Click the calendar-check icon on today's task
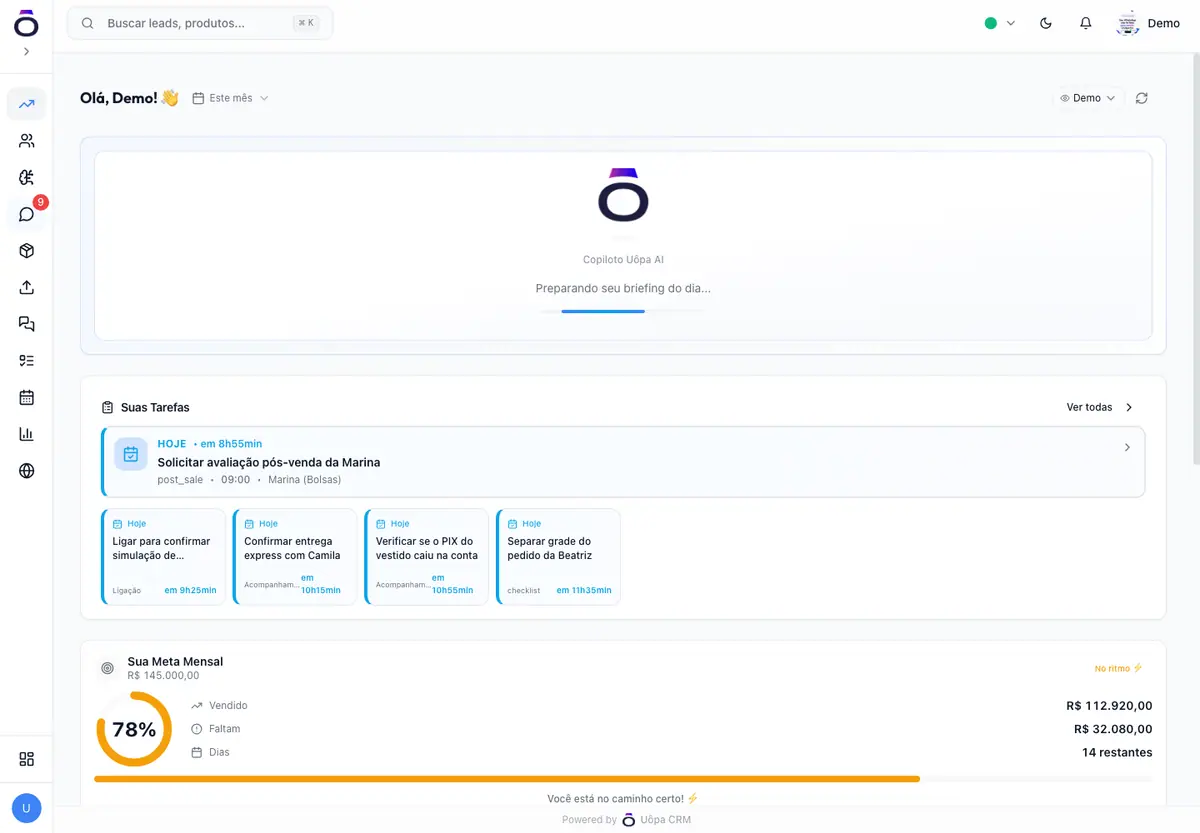 click(131, 454)
